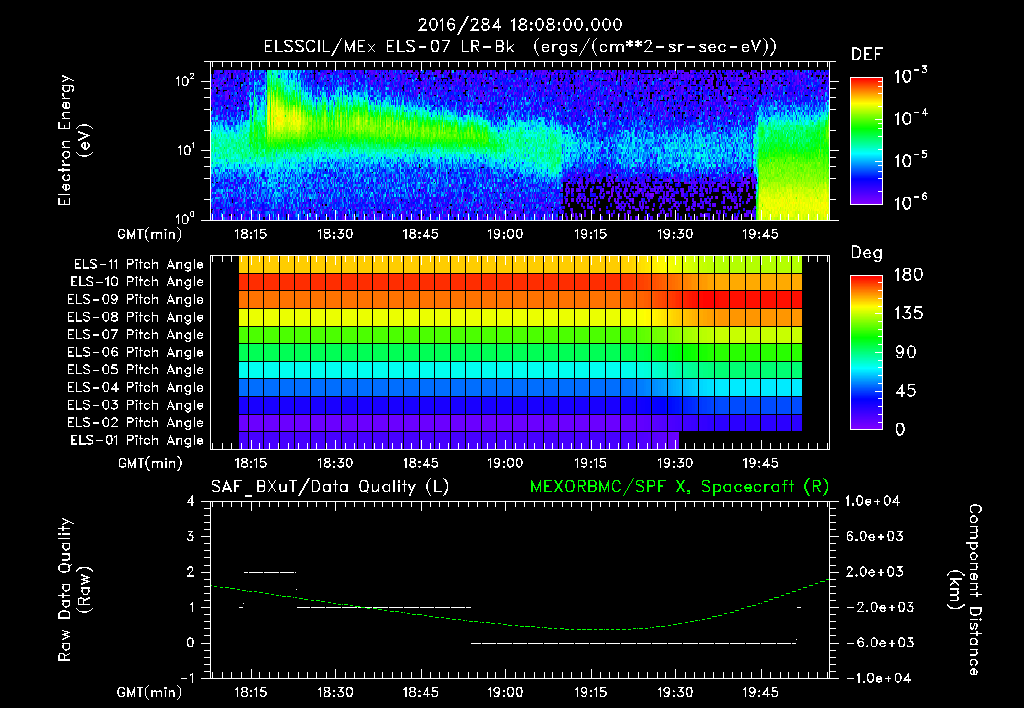Click the green MEXORBMC/SPF X, Spacecraft (R) title

pyautogui.click(x=679, y=487)
